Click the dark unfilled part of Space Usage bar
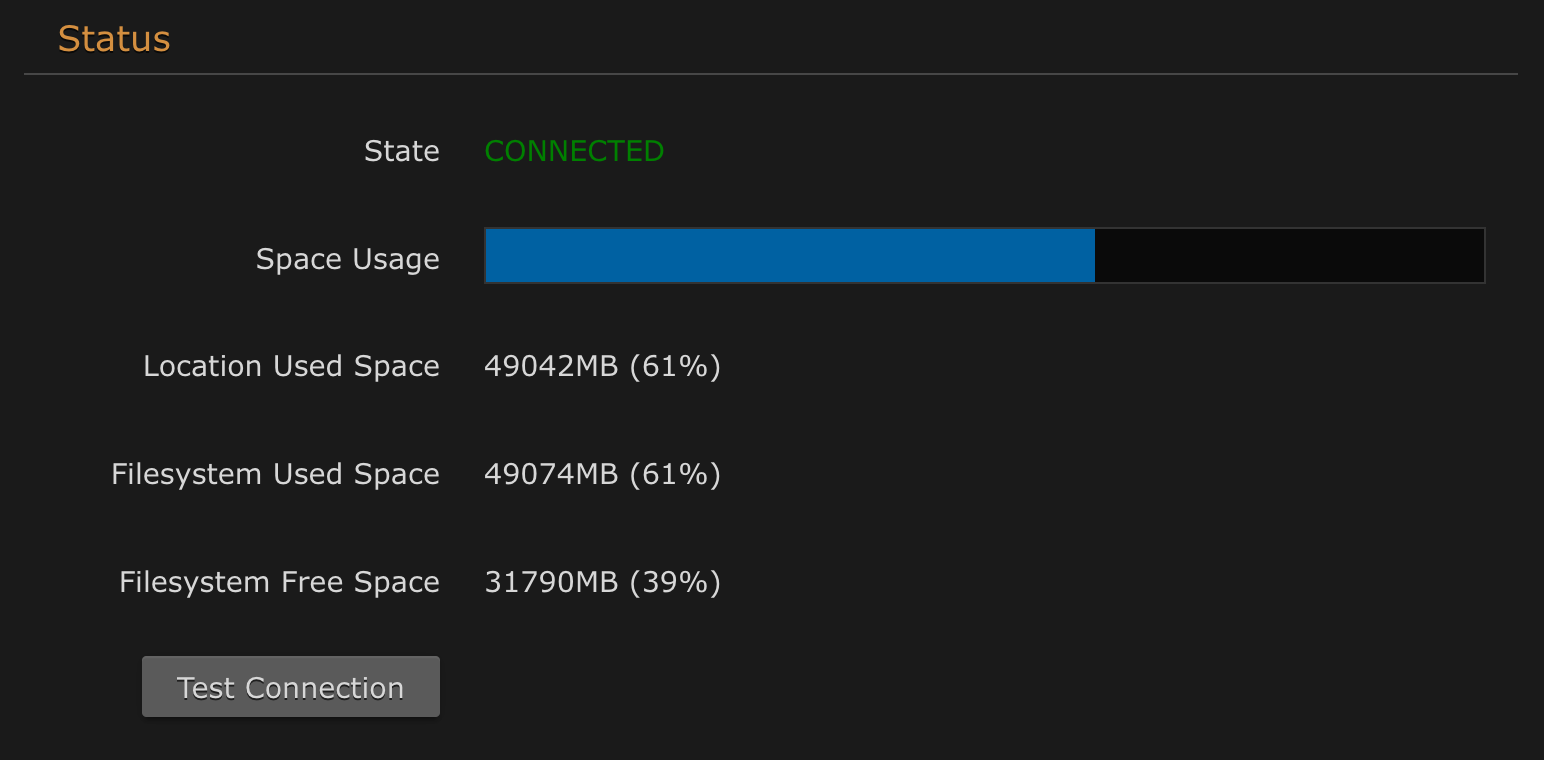The image size is (1544, 760). [1290, 256]
